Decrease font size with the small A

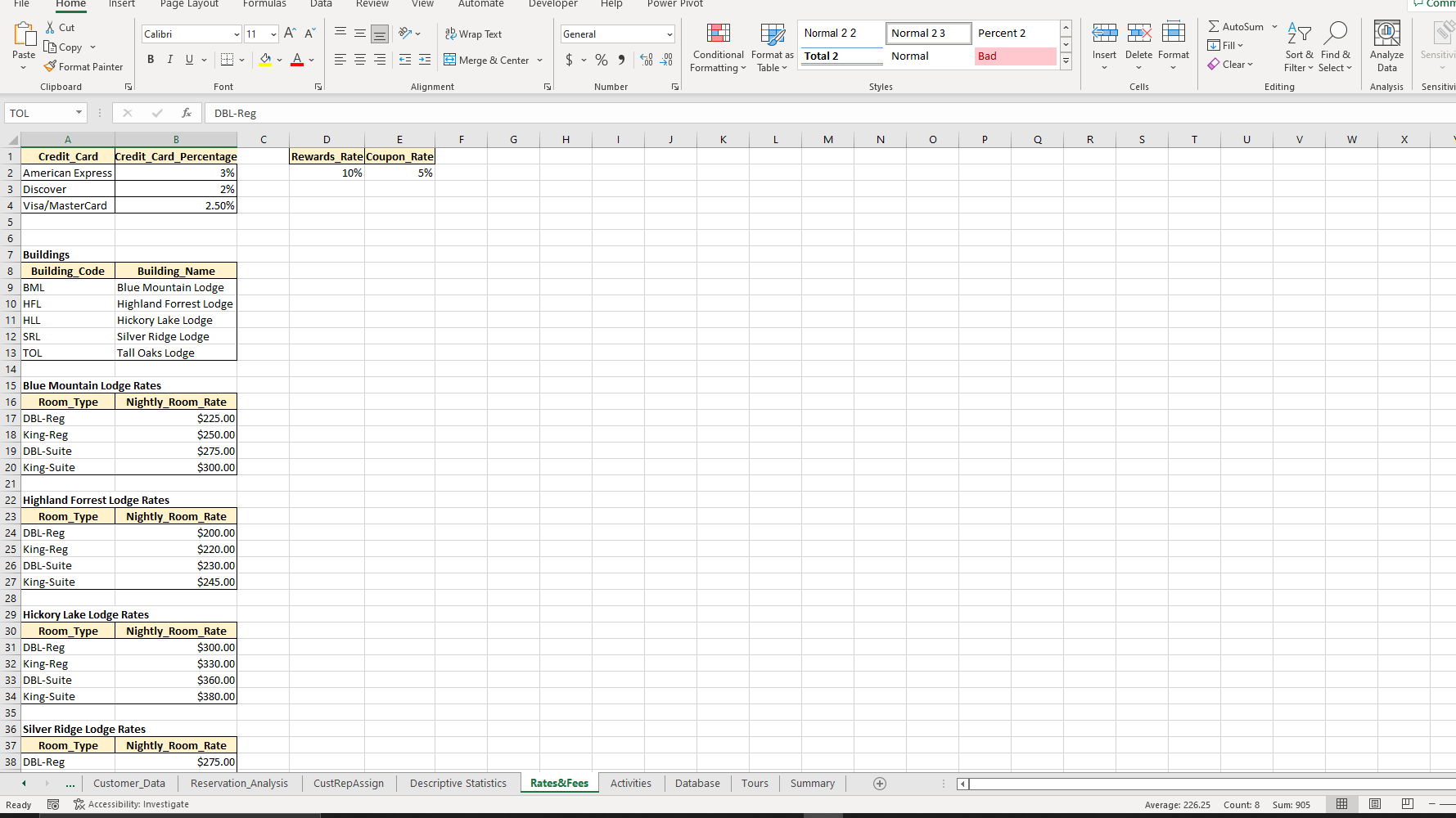pyautogui.click(x=309, y=34)
